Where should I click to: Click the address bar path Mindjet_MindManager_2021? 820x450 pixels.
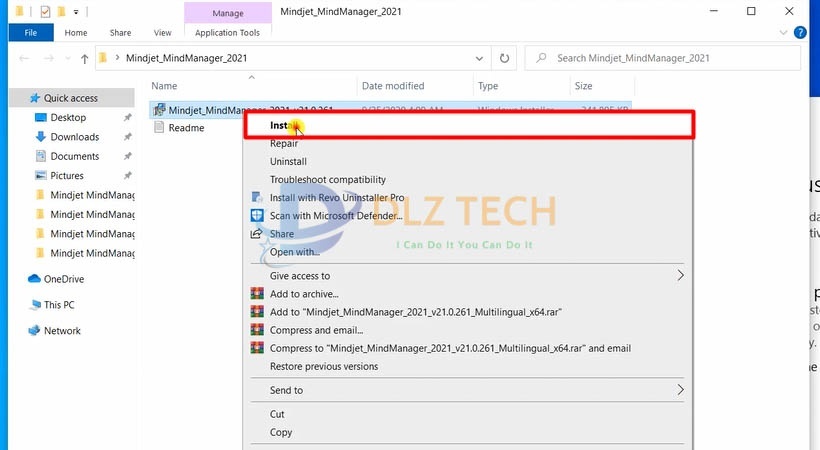[186, 58]
